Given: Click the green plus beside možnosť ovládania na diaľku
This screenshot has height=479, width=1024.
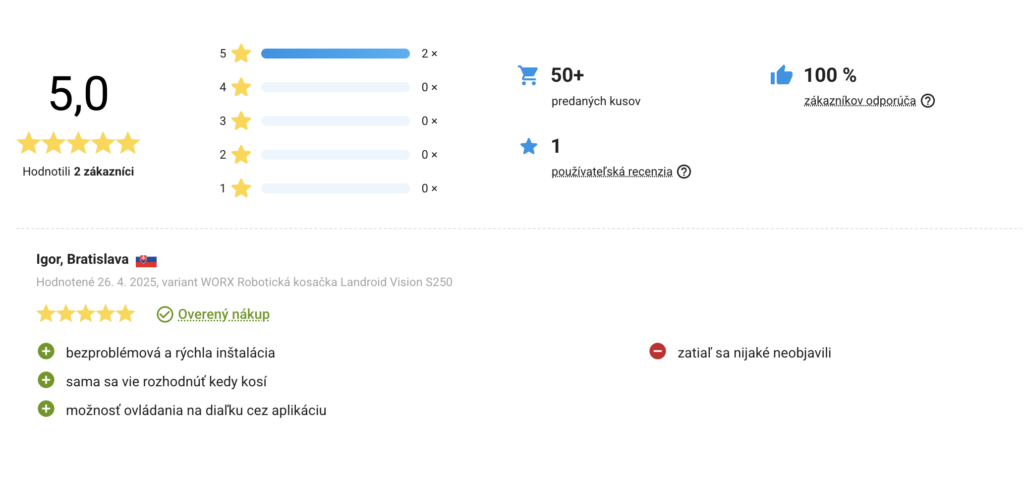Looking at the screenshot, I should [x=46, y=409].
